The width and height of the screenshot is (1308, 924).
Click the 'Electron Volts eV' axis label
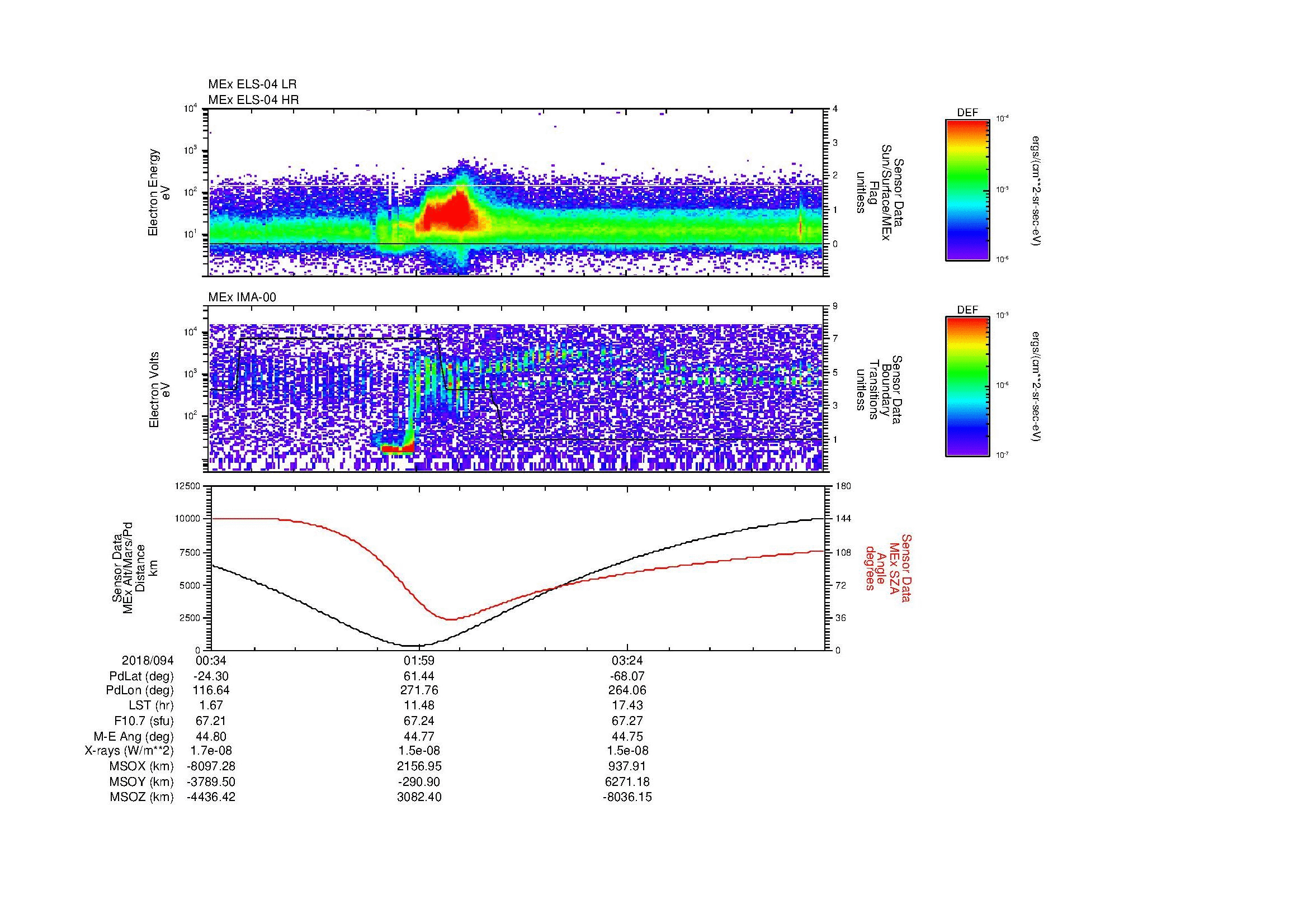(x=159, y=390)
